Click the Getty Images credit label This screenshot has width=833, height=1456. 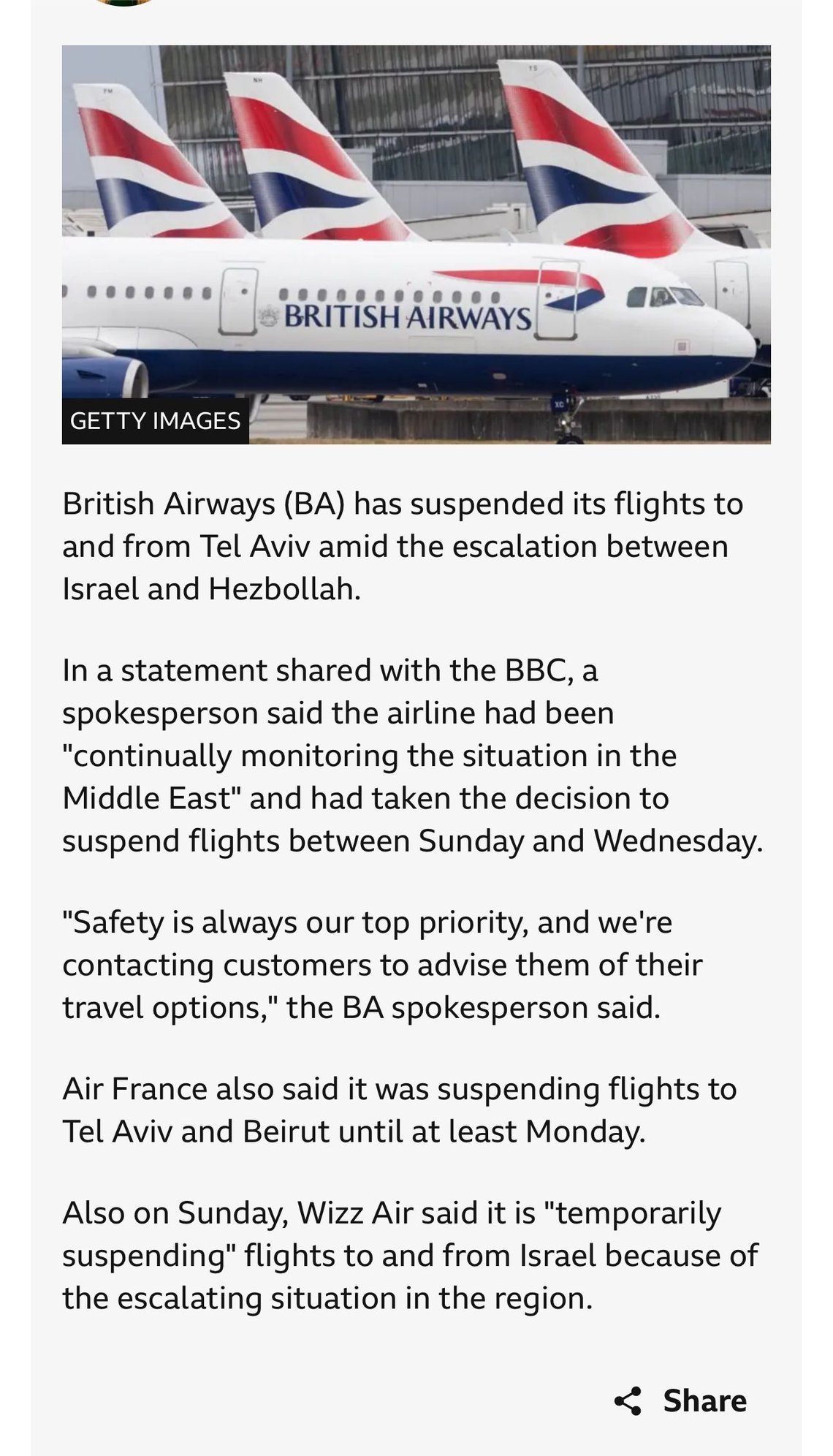(x=155, y=421)
